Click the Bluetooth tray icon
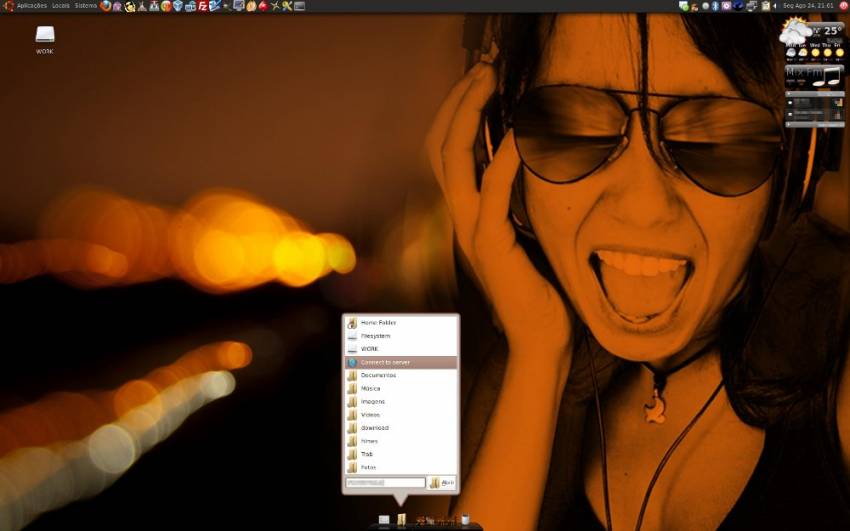Screen dimensions: 850x531 [715, 6]
